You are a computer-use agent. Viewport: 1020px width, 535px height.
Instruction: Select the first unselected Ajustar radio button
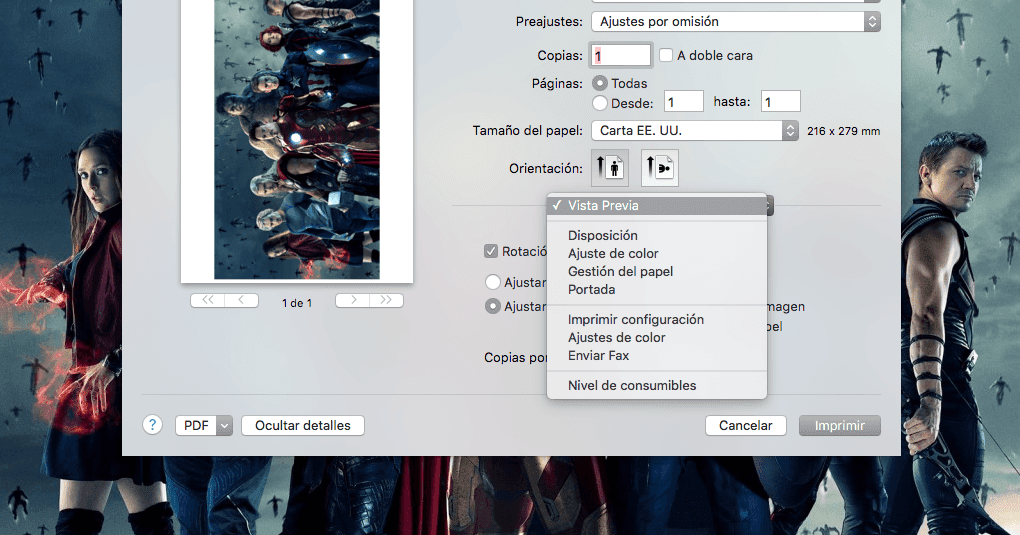click(x=492, y=282)
